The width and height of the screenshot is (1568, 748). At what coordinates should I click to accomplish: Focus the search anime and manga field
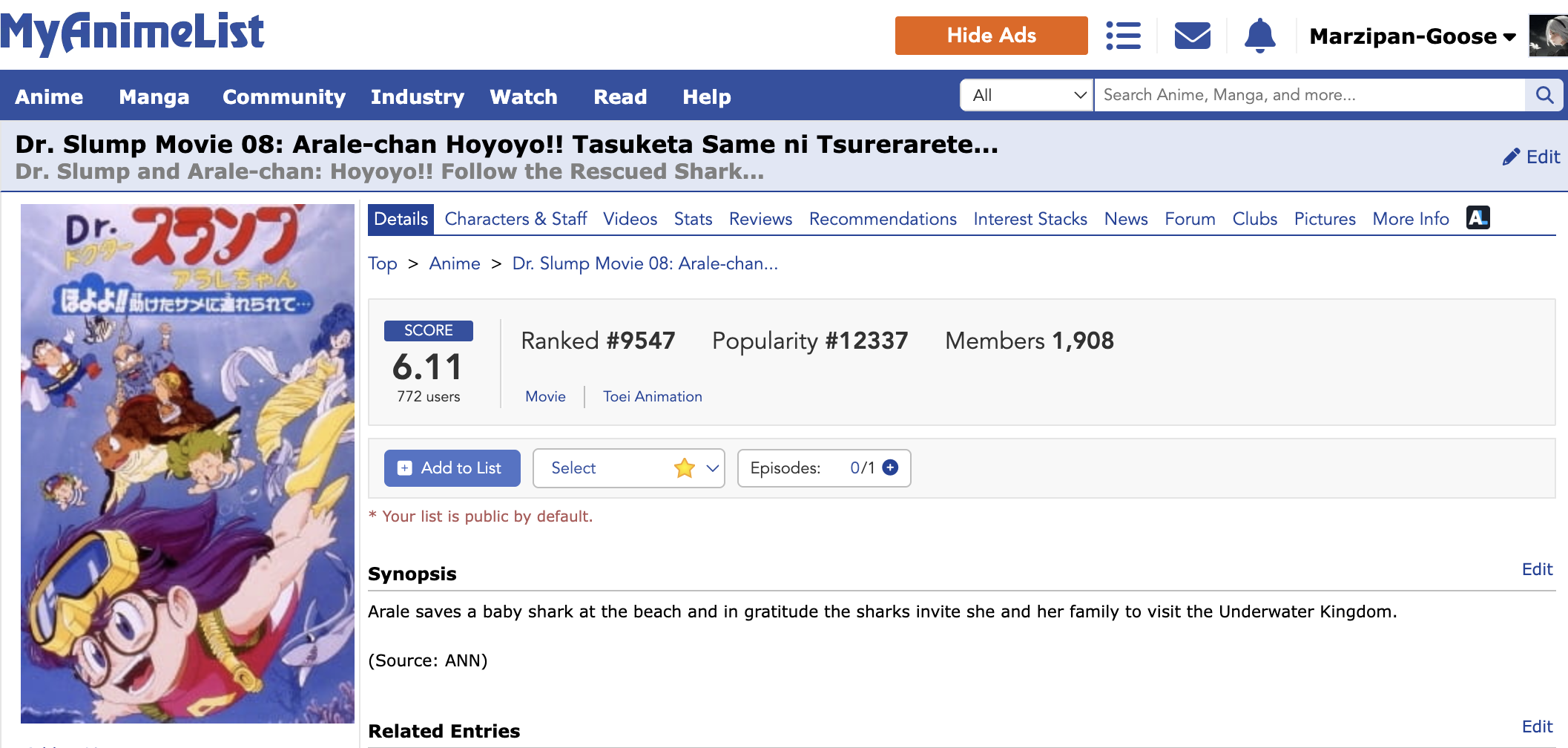[x=1310, y=95]
